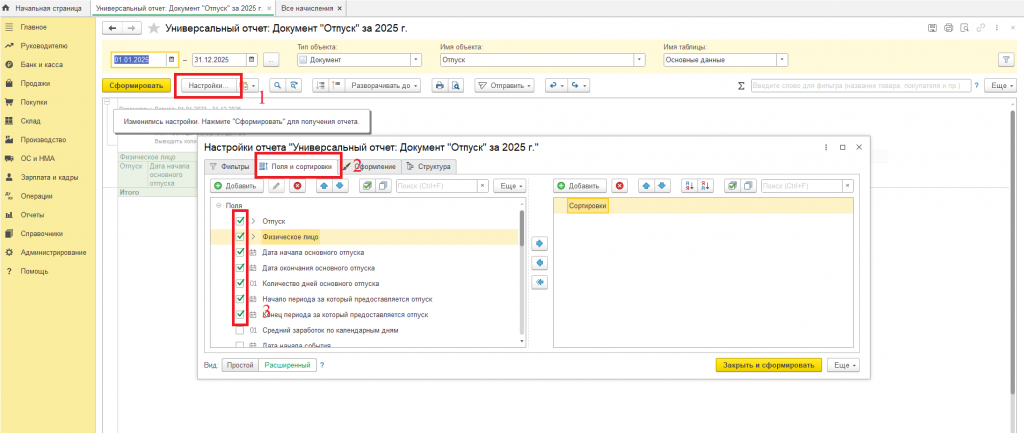Open Тип объекта dropdown showing Документ

pyautogui.click(x=415, y=59)
